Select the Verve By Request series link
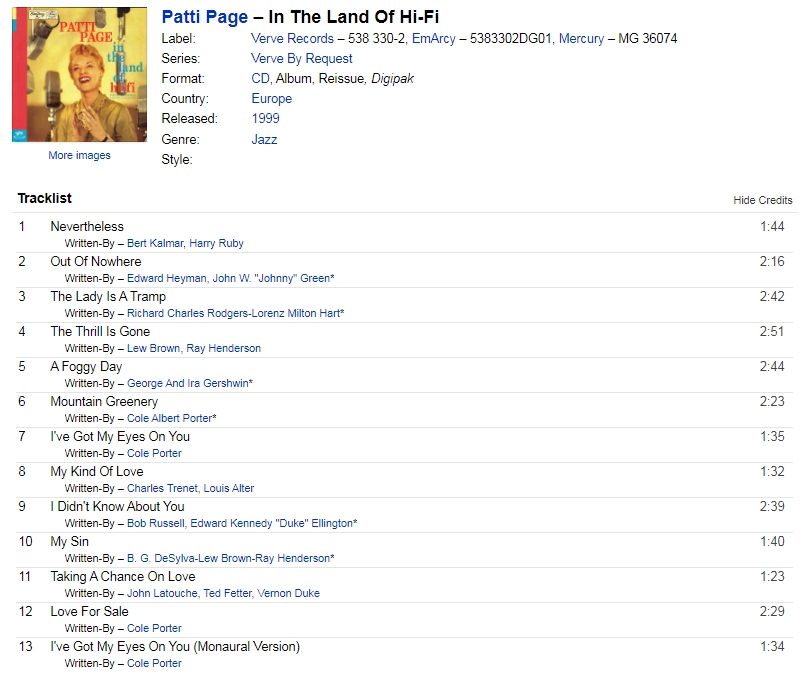Viewport: 802px width, 680px height. click(x=302, y=58)
